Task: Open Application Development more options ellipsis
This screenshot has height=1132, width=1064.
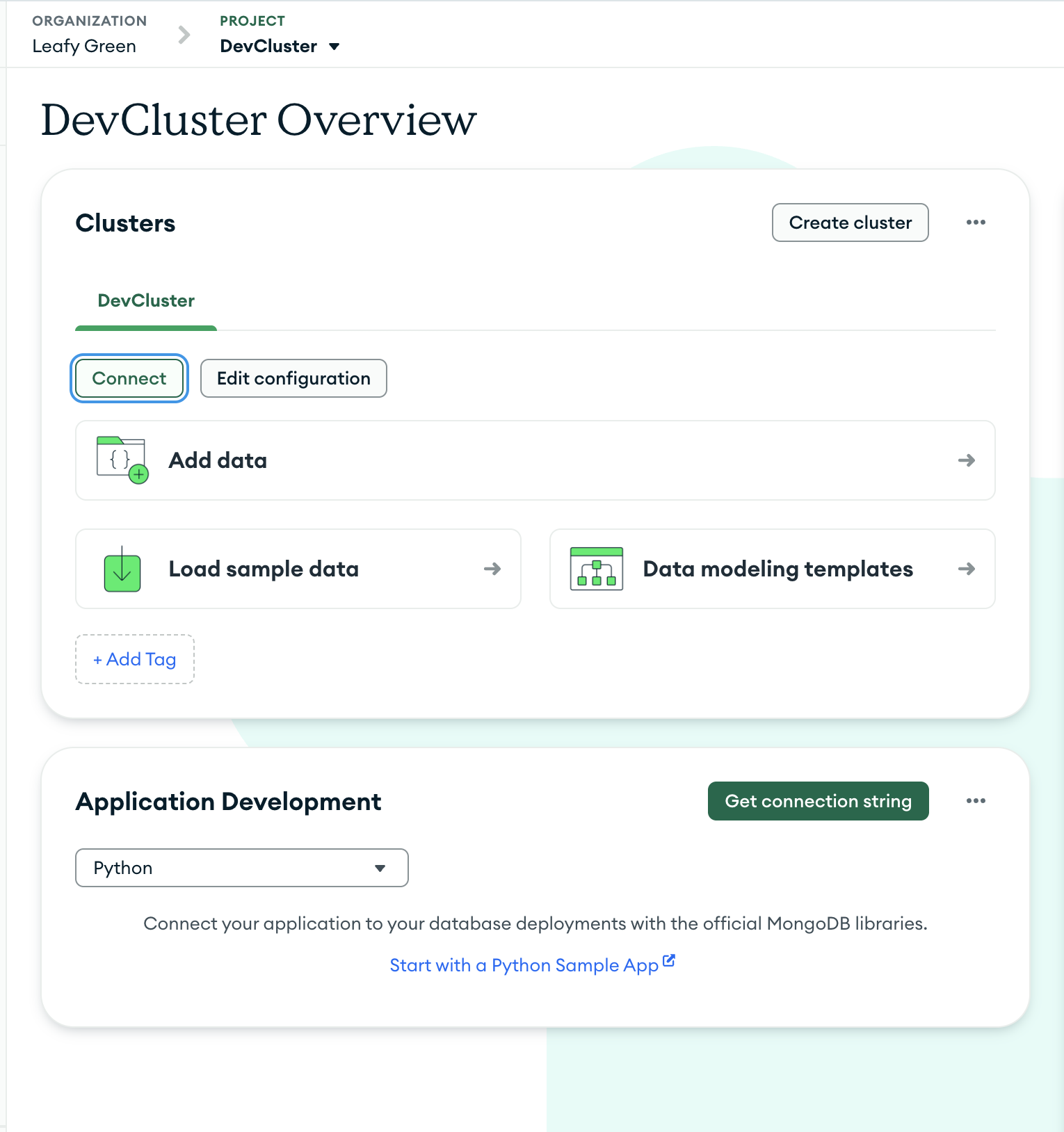Action: tap(976, 801)
